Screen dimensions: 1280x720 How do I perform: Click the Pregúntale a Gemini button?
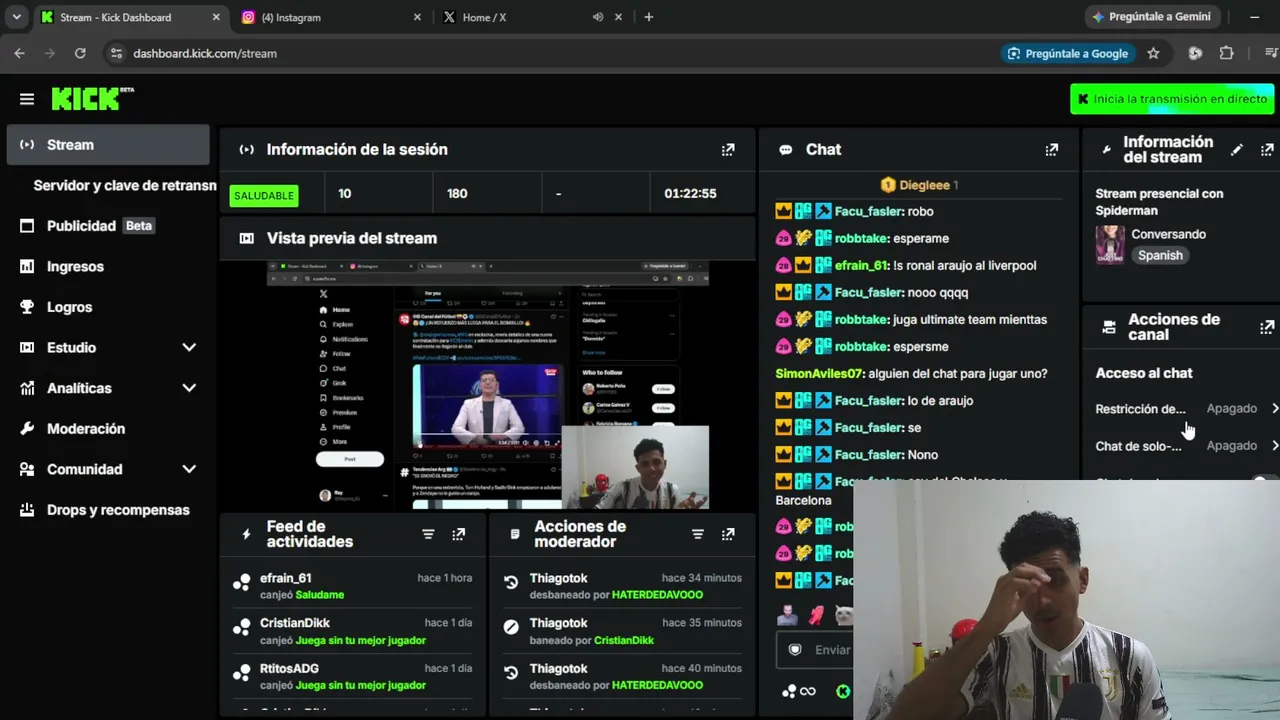1151,17
